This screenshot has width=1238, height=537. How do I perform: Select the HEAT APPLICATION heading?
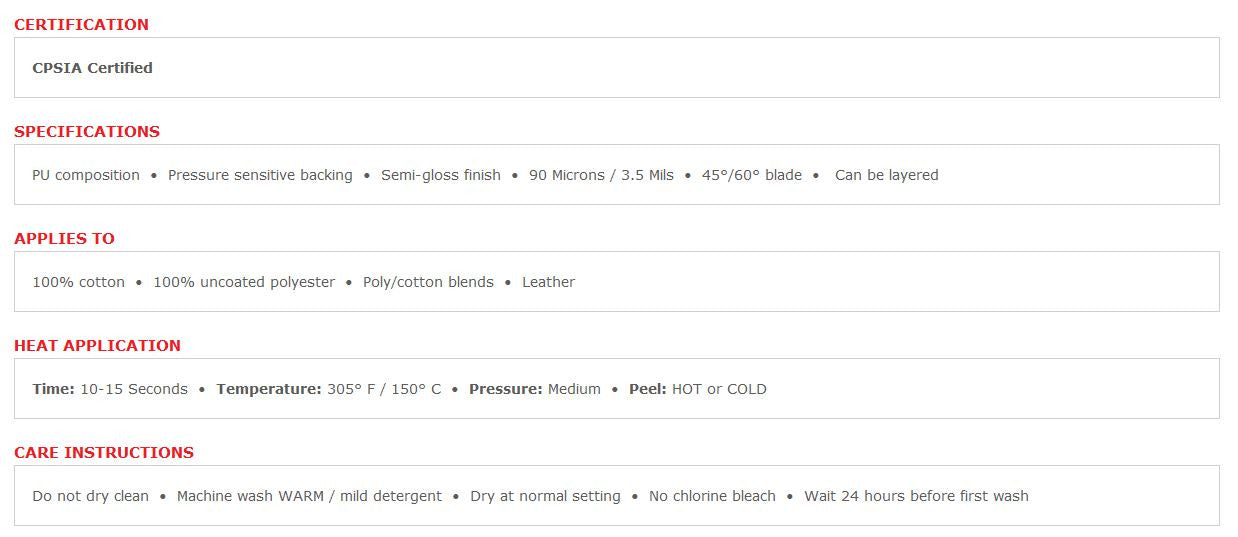coord(97,345)
